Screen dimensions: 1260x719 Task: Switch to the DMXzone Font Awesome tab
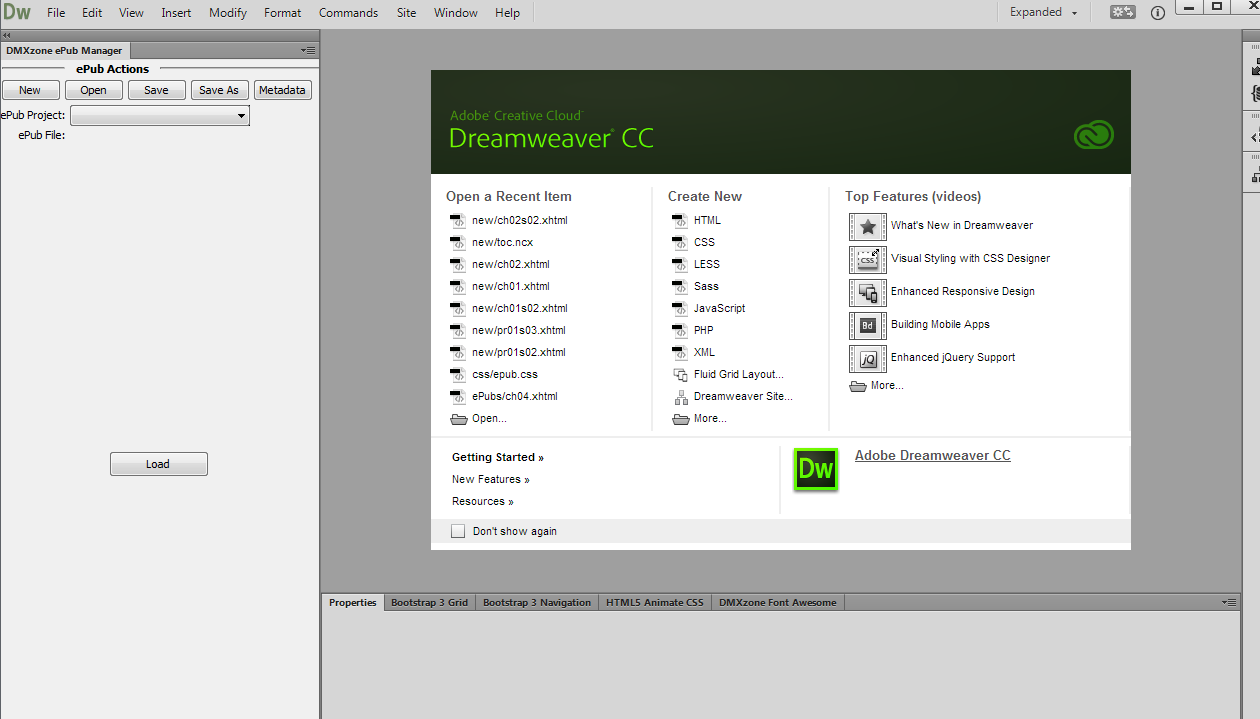pyautogui.click(x=778, y=603)
